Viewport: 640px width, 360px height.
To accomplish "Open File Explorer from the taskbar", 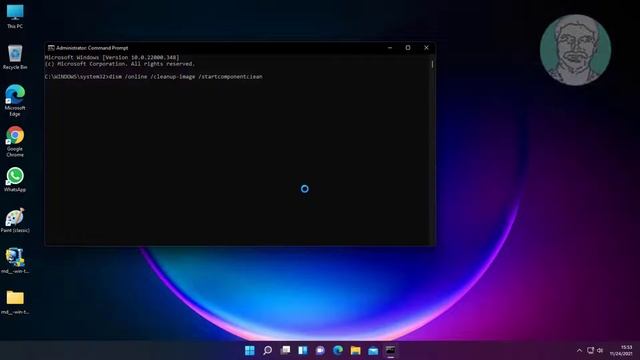I will click(x=356, y=350).
